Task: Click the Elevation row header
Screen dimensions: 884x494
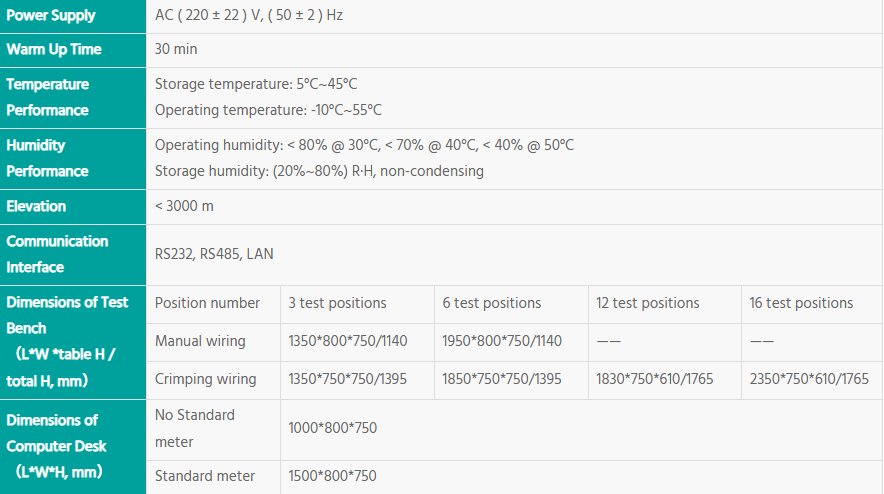Action: click(x=36, y=207)
